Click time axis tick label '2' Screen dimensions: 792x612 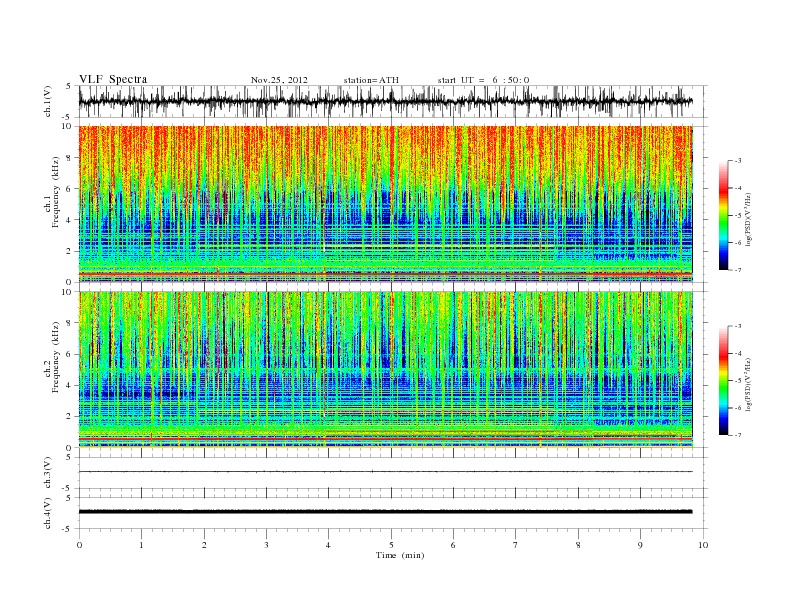(204, 545)
